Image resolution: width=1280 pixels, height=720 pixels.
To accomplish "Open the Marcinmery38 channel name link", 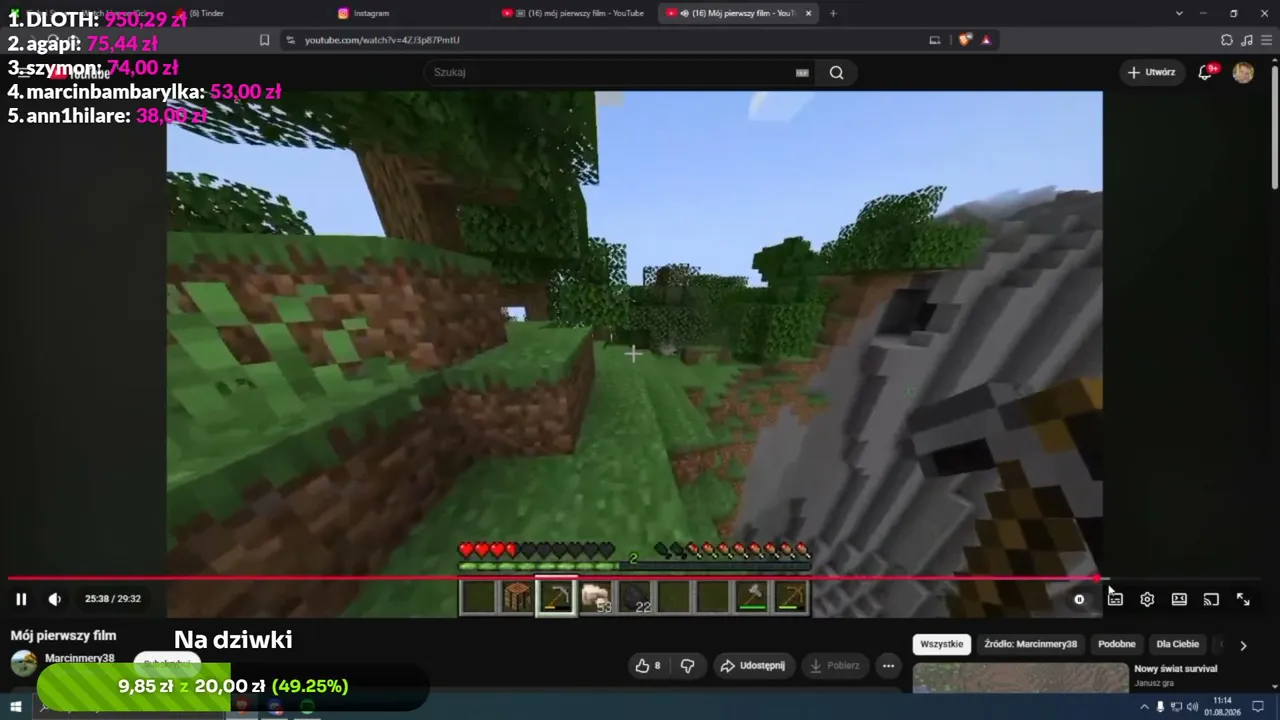I will [80, 658].
